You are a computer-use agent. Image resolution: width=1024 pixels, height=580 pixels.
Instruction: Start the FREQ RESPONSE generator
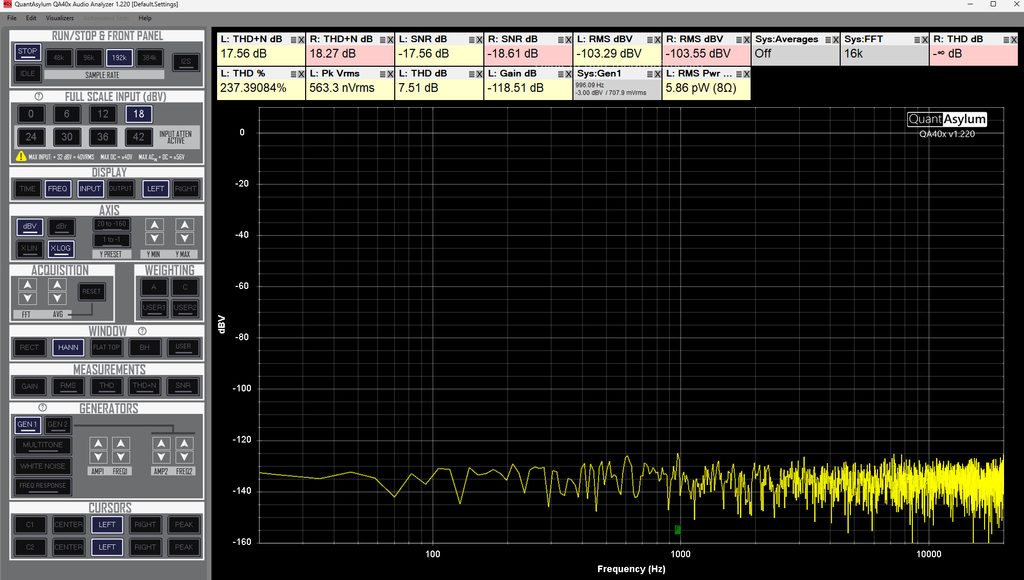click(x=43, y=486)
